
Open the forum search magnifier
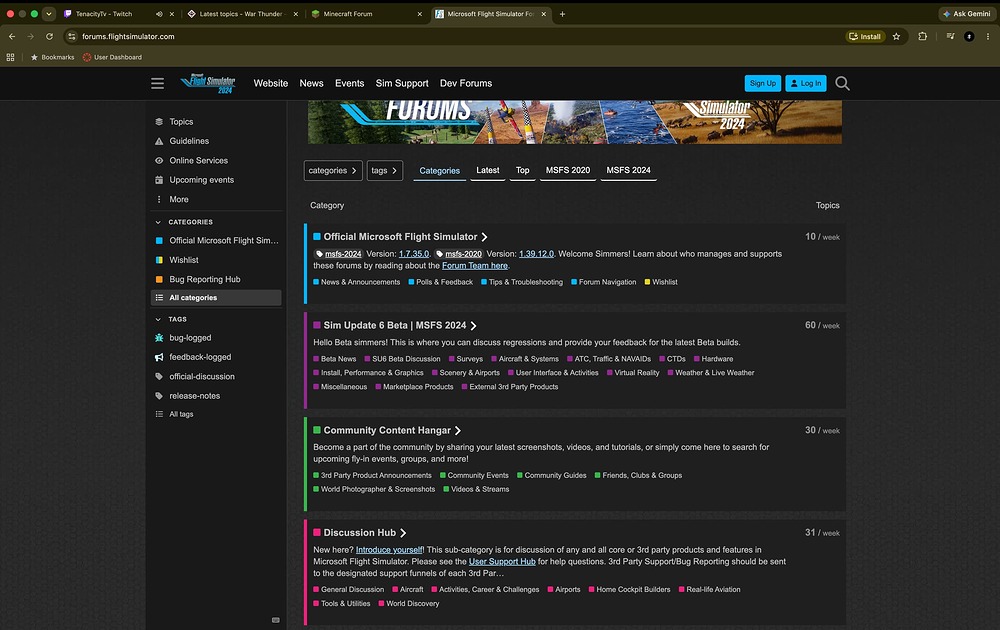[842, 84]
